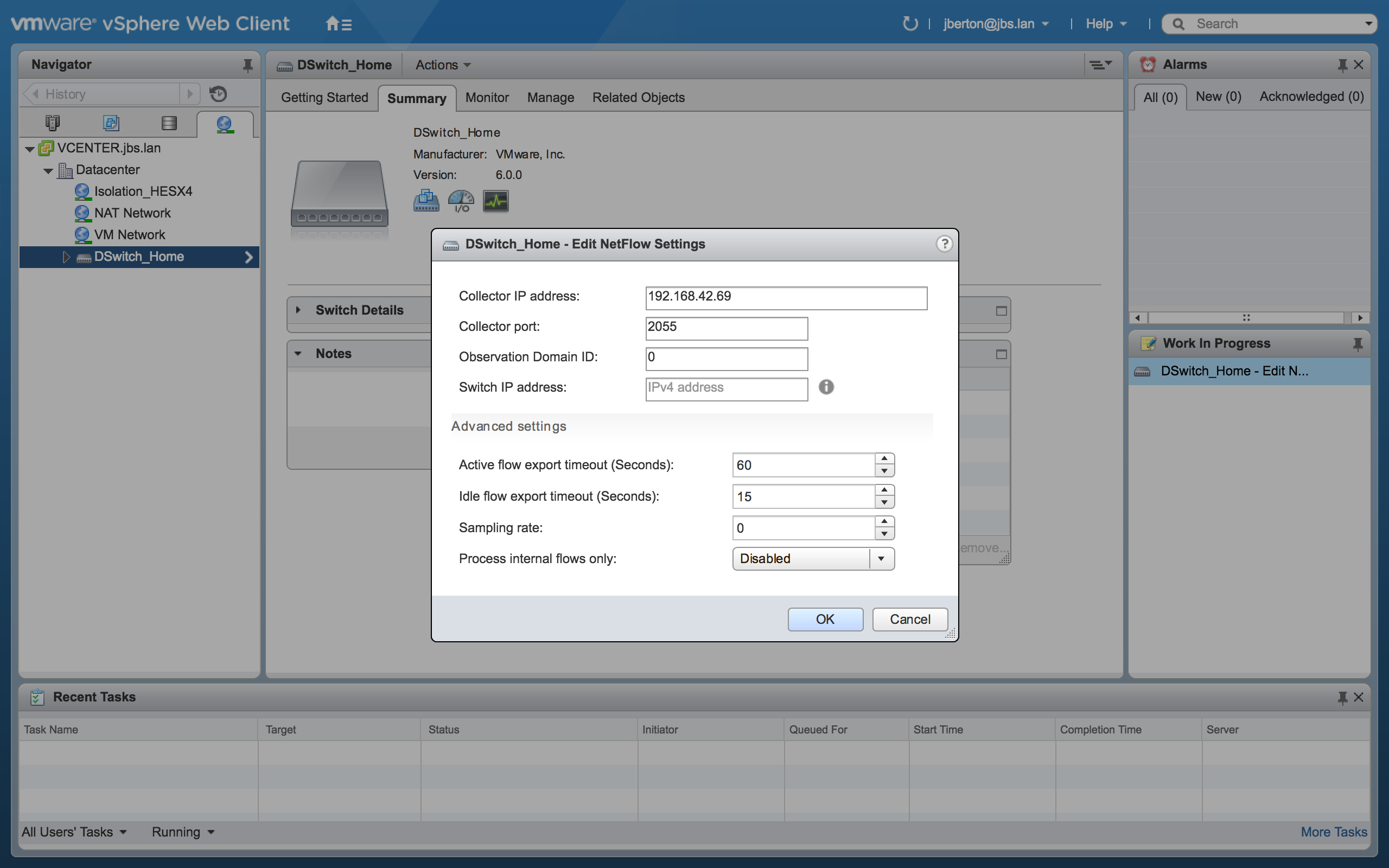Open DSwitch_Home - Edit N... work item
Viewport: 1389px width, 868px height.
tap(1249, 372)
